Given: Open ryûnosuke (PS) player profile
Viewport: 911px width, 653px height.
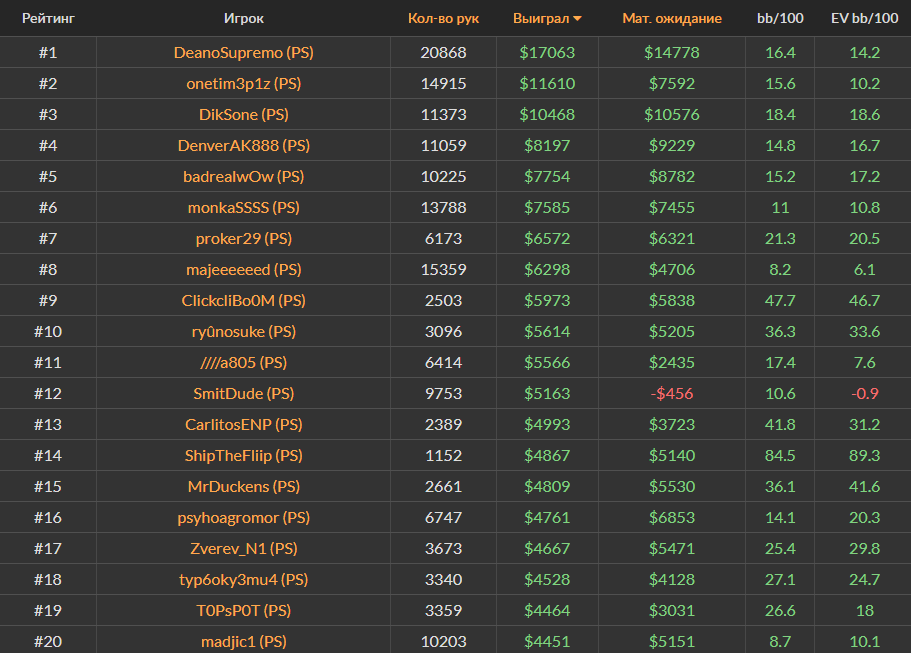Looking at the screenshot, I should click(x=244, y=331).
